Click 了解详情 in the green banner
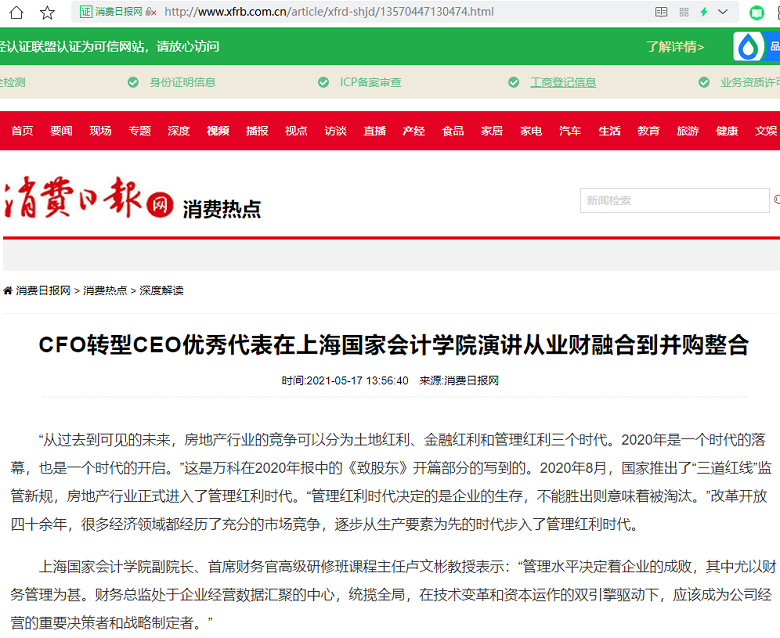The height and width of the screenshot is (638, 780). [x=675, y=47]
